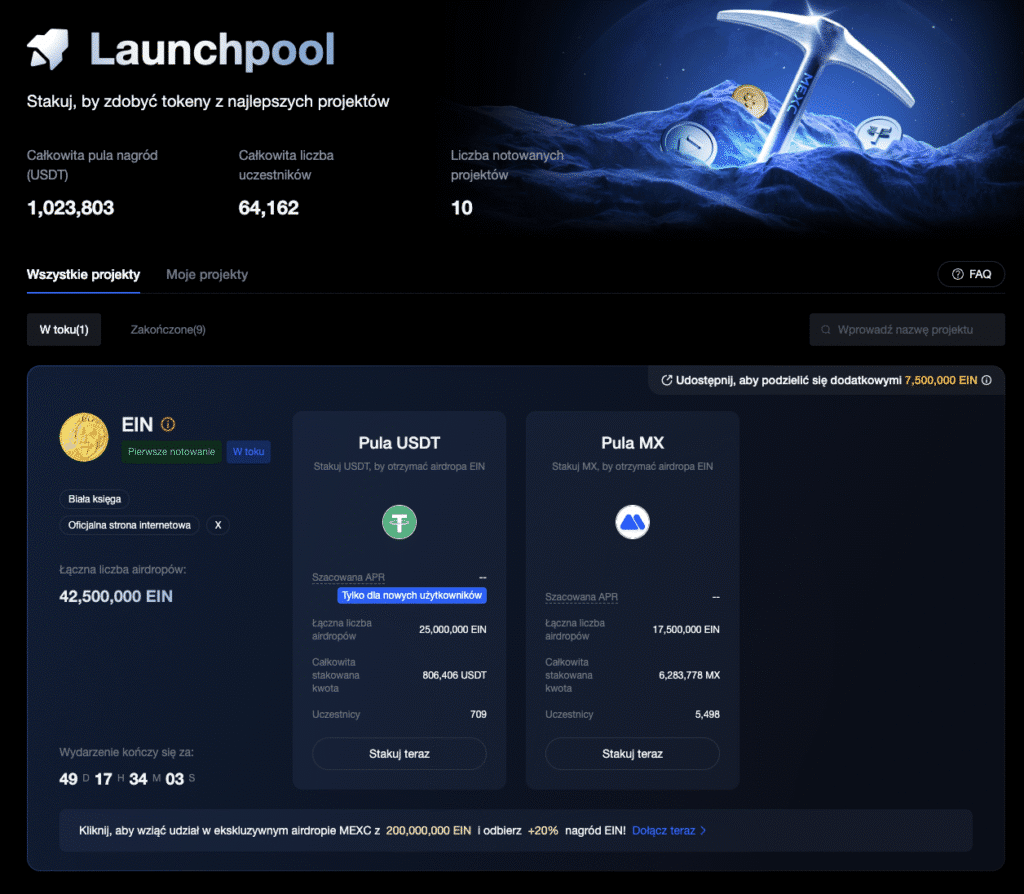
Task: Open the Moje projekty tab
Action: tap(206, 274)
